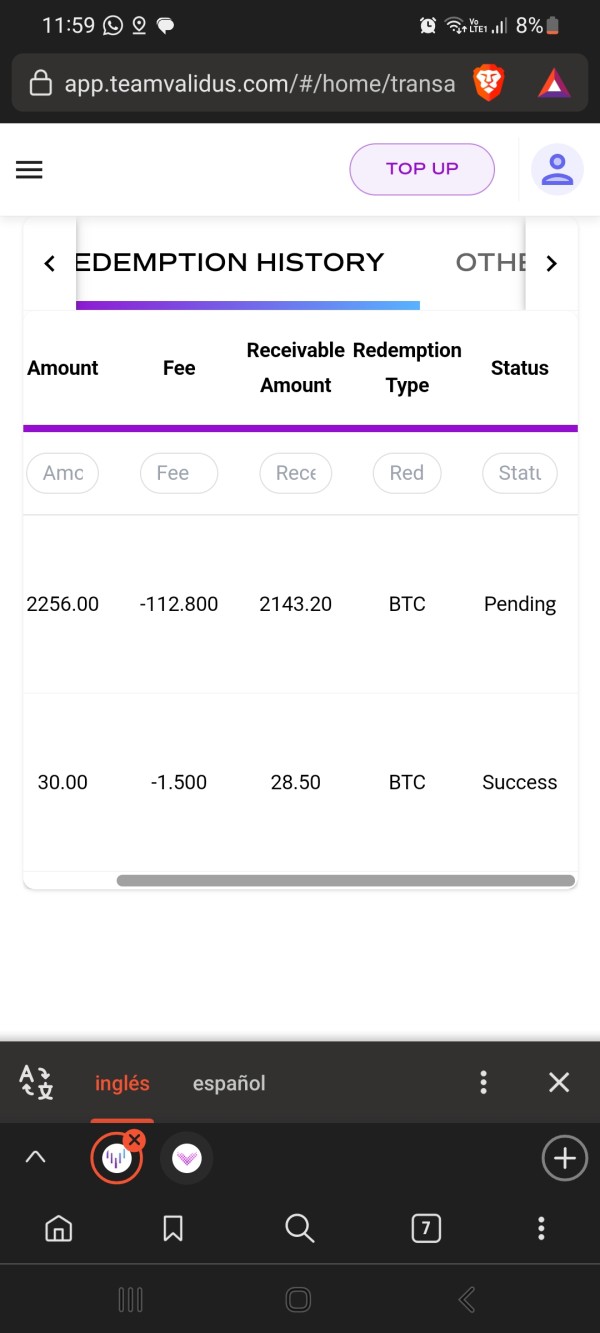Viewport: 600px width, 1333px height.
Task: Open the translate language icon
Action: click(36, 1082)
